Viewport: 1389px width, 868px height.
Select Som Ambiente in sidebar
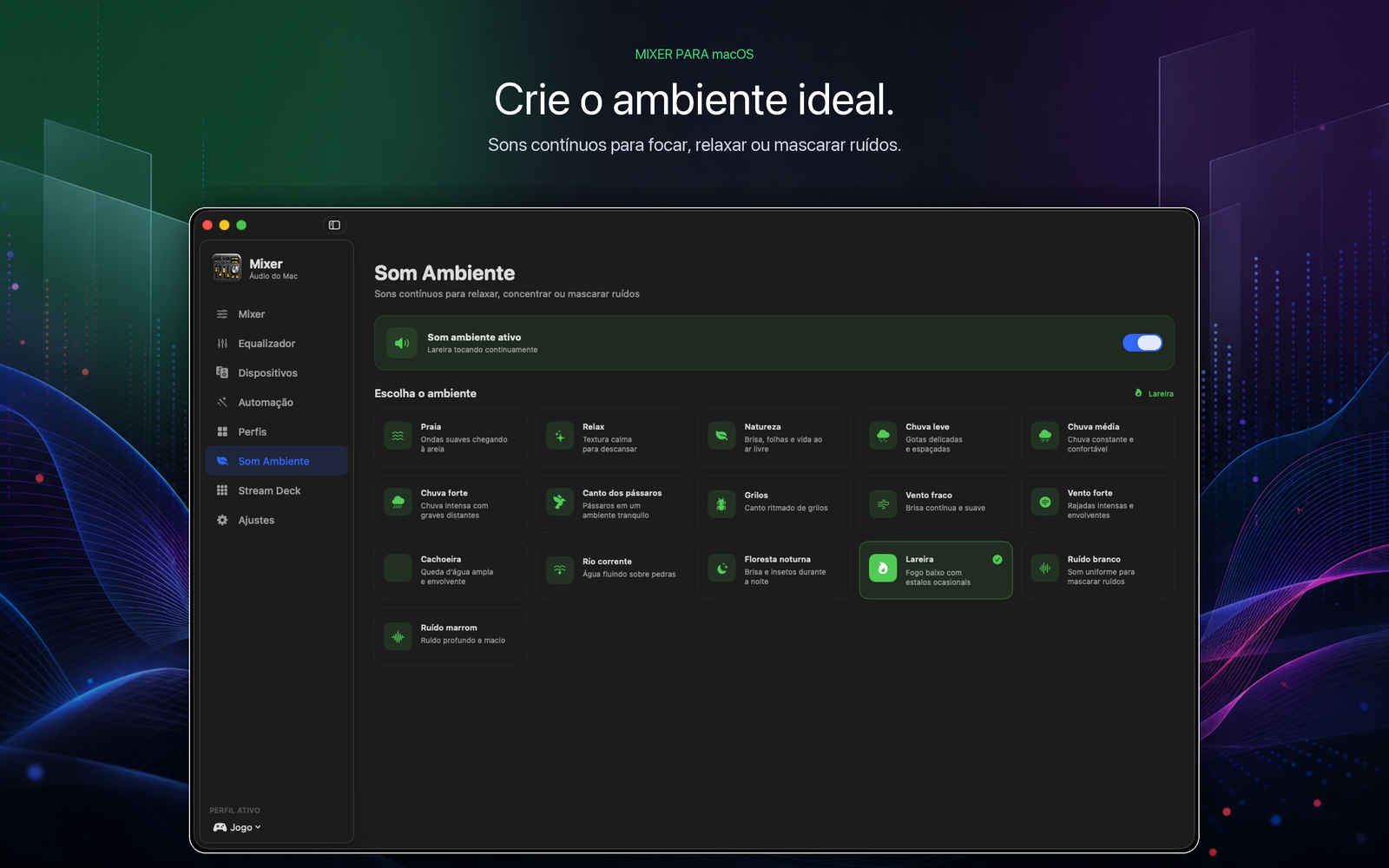click(277, 461)
